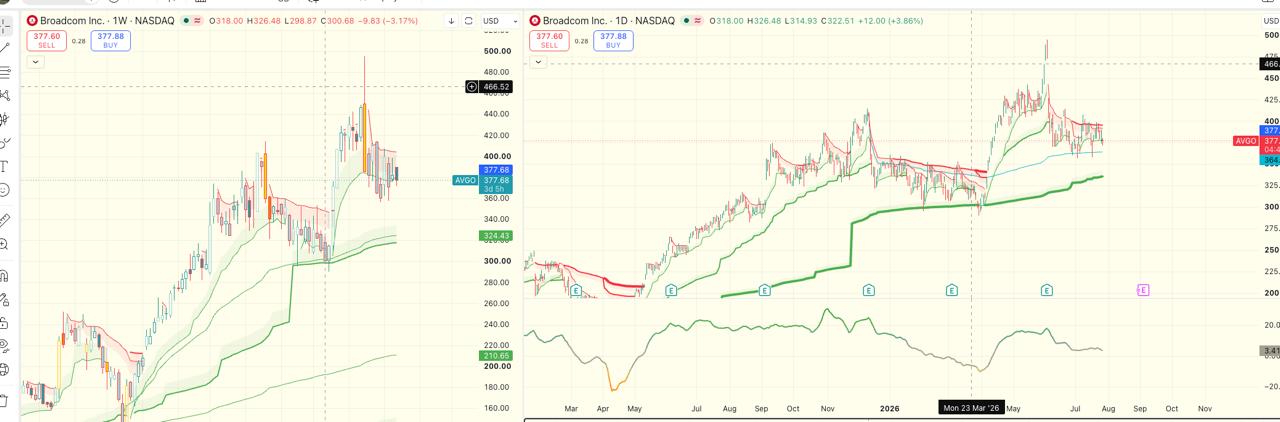The height and width of the screenshot is (422, 1280).
Task: Click the earnings E marker near June 2026
Action: (1047, 290)
